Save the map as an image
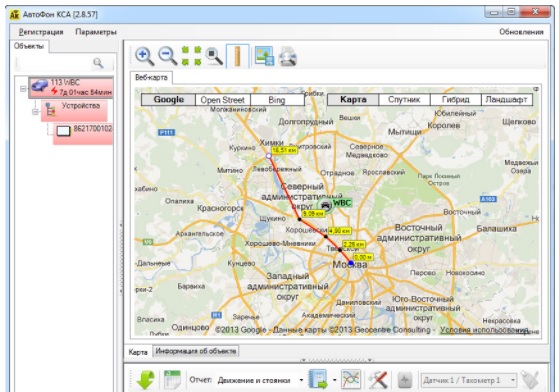 (265, 56)
